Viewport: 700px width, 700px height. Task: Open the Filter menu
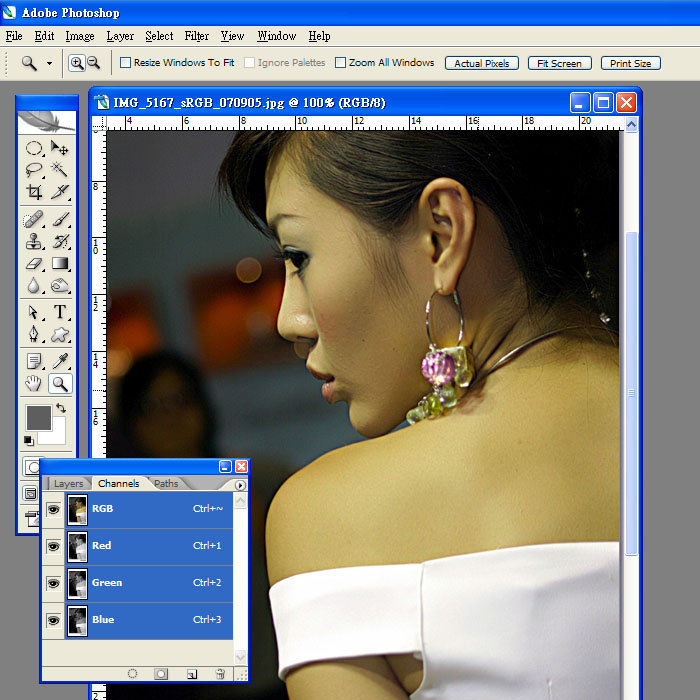(x=197, y=36)
